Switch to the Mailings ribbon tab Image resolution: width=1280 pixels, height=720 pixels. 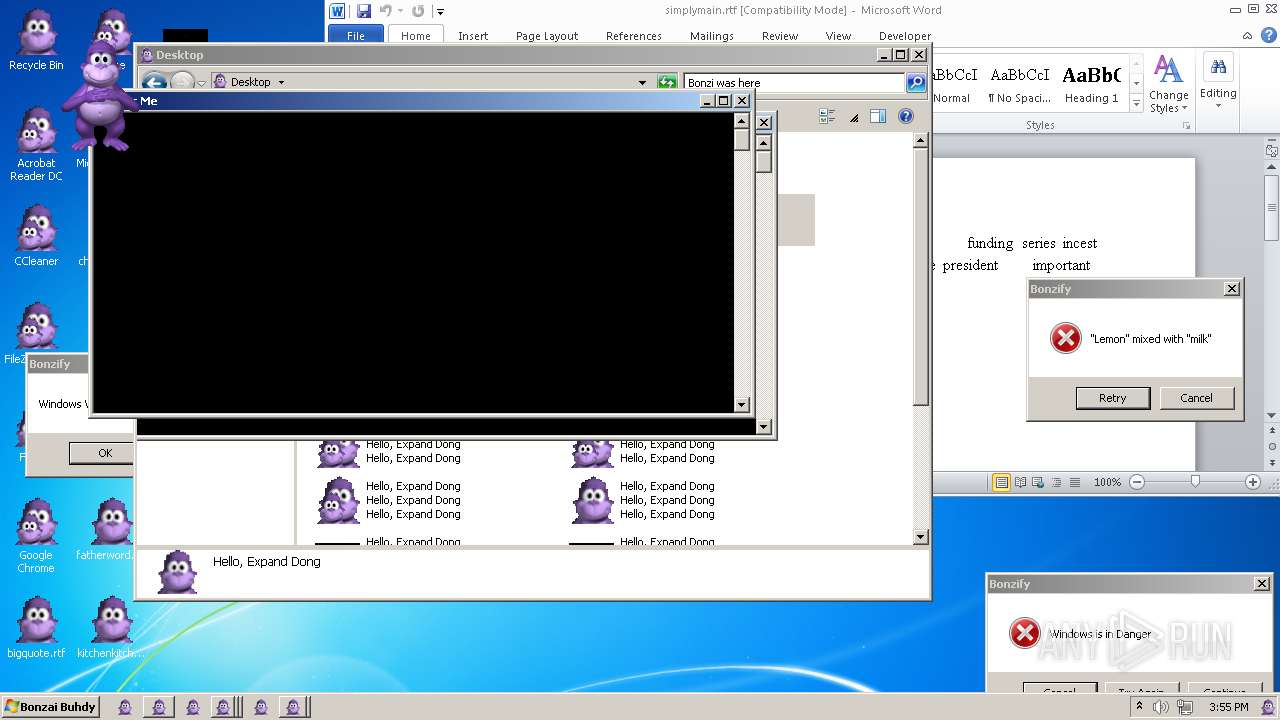coord(712,36)
